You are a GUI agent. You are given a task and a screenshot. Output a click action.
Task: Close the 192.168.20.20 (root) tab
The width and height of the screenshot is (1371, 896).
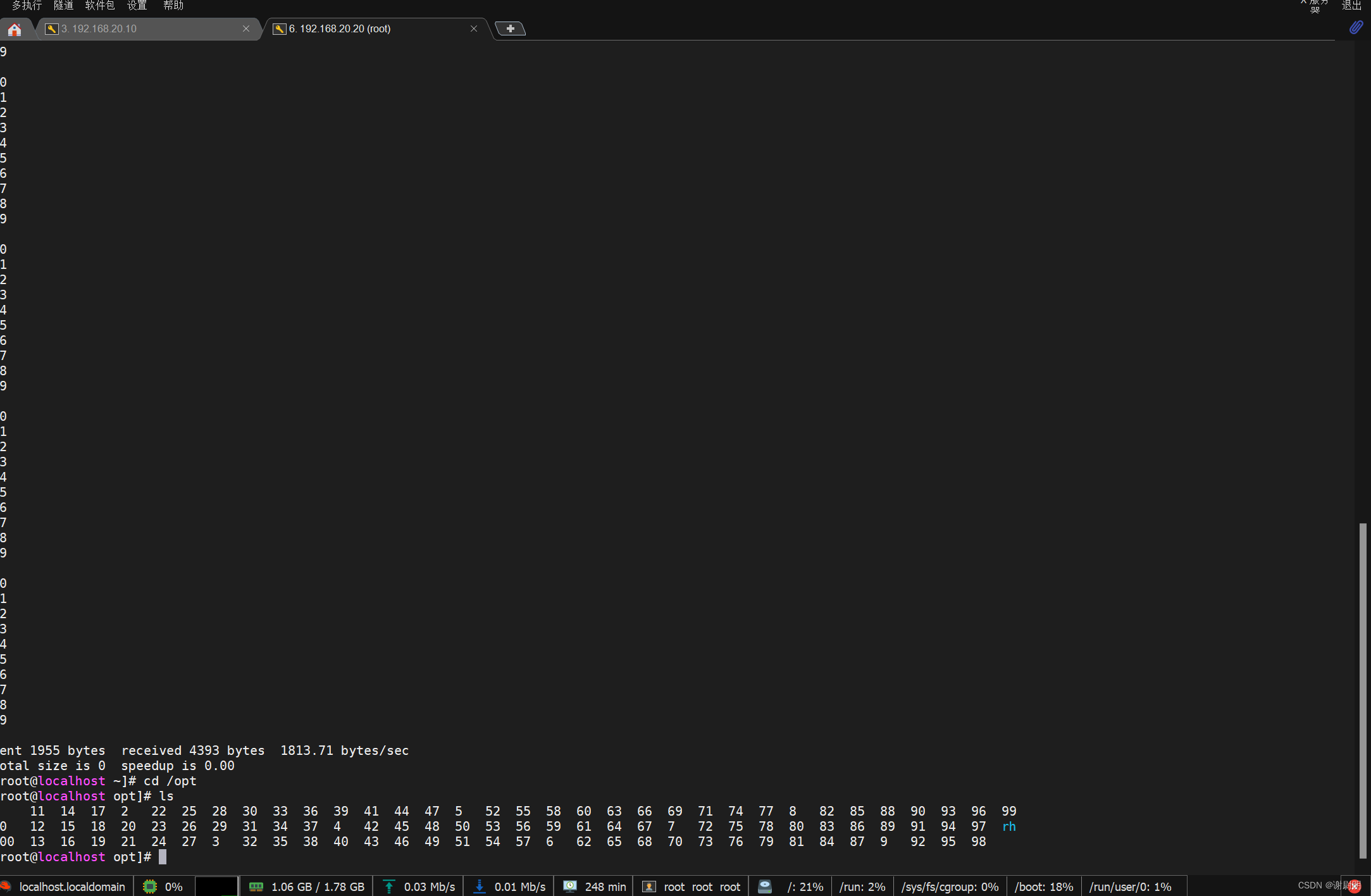(474, 29)
